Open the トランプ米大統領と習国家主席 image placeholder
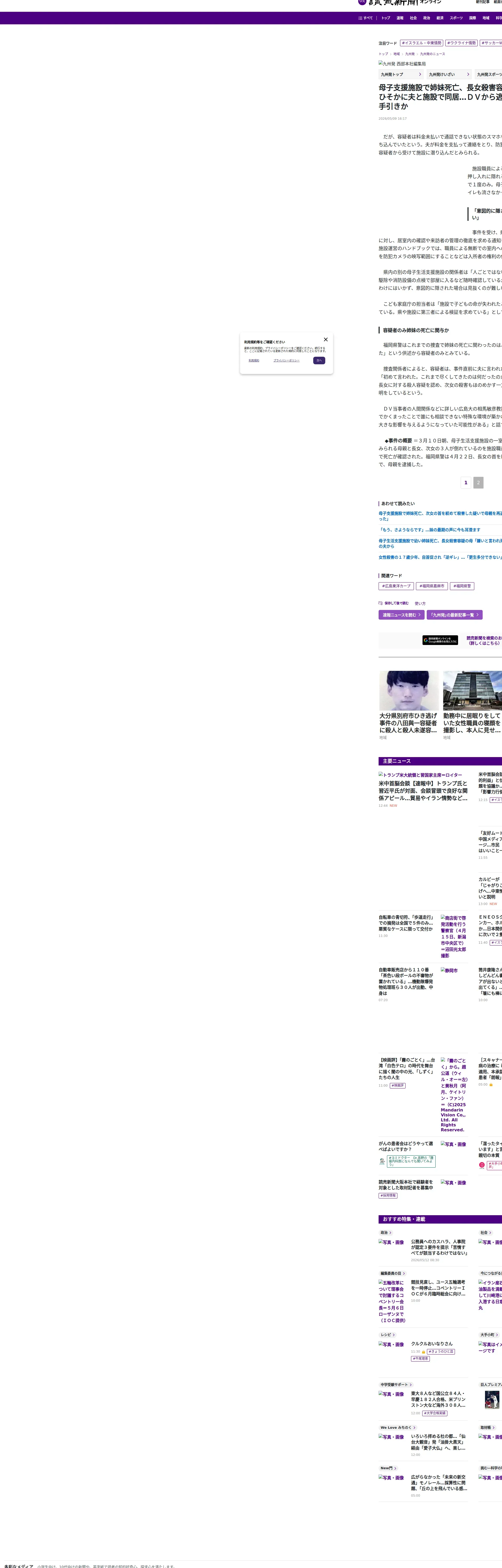The width and height of the screenshot is (502, 1568). (420, 775)
